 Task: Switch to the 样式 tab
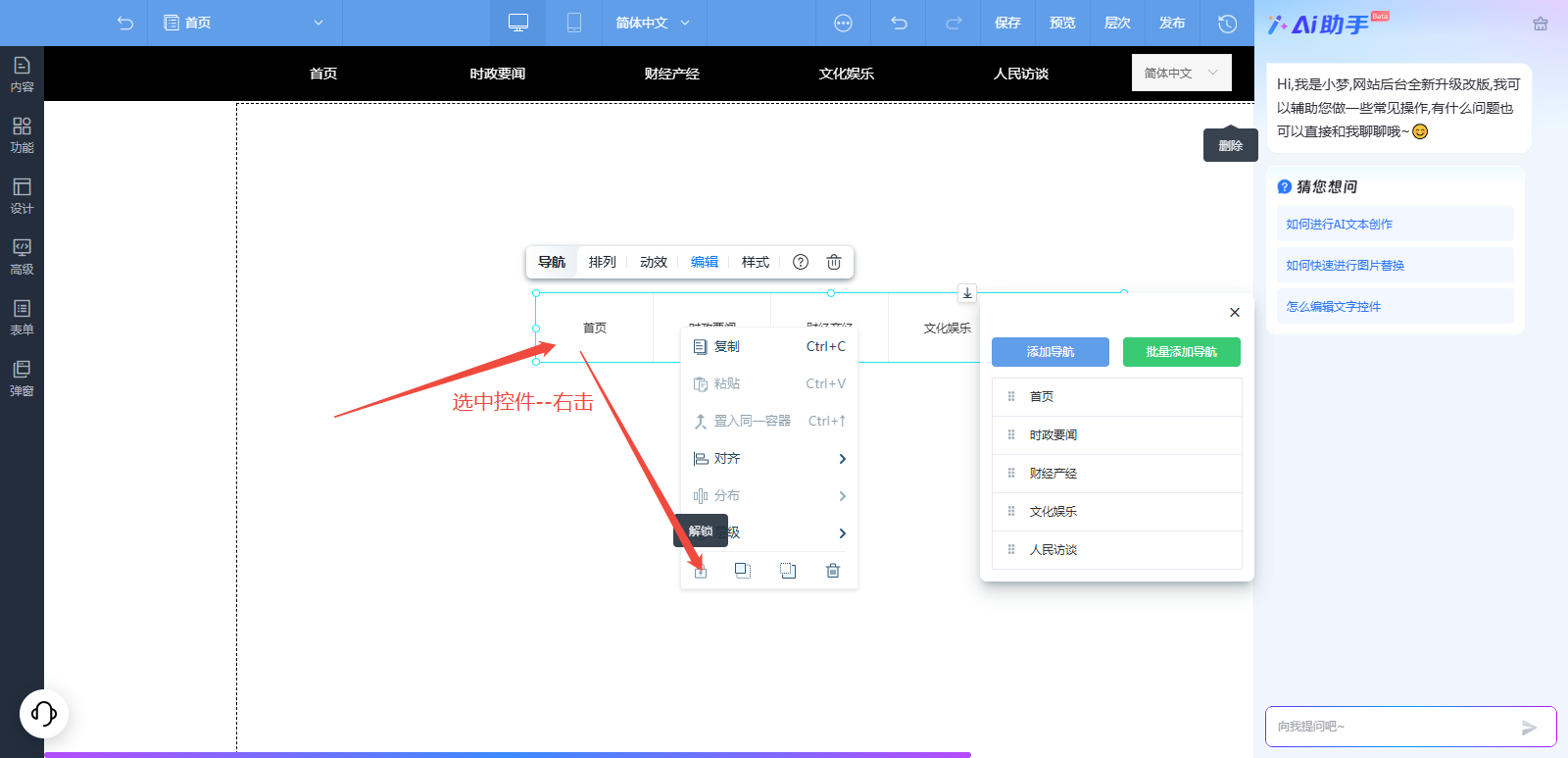[x=755, y=262]
